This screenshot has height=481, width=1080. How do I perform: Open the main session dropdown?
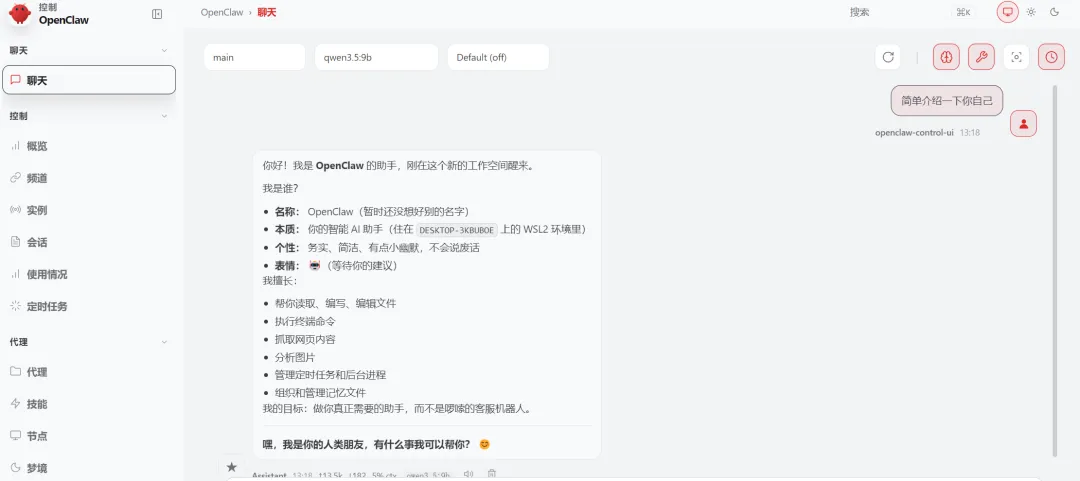254,57
